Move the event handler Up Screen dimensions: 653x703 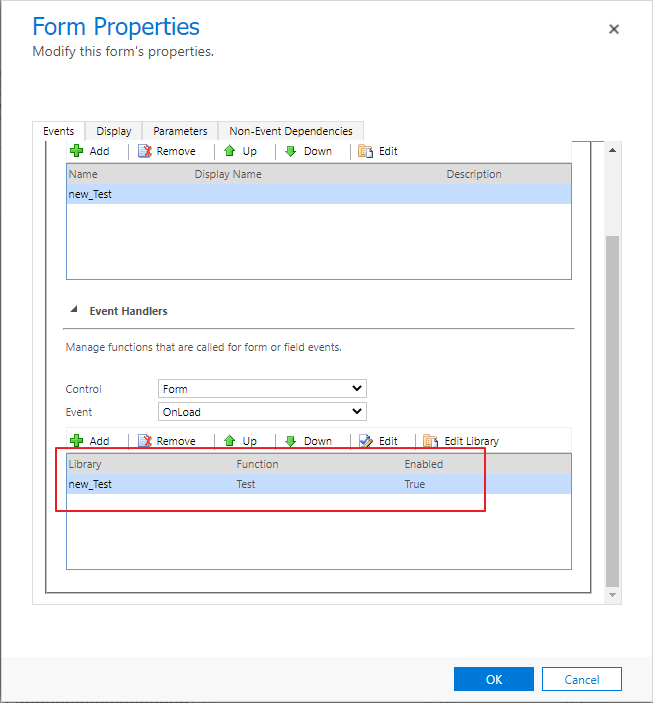(x=240, y=441)
